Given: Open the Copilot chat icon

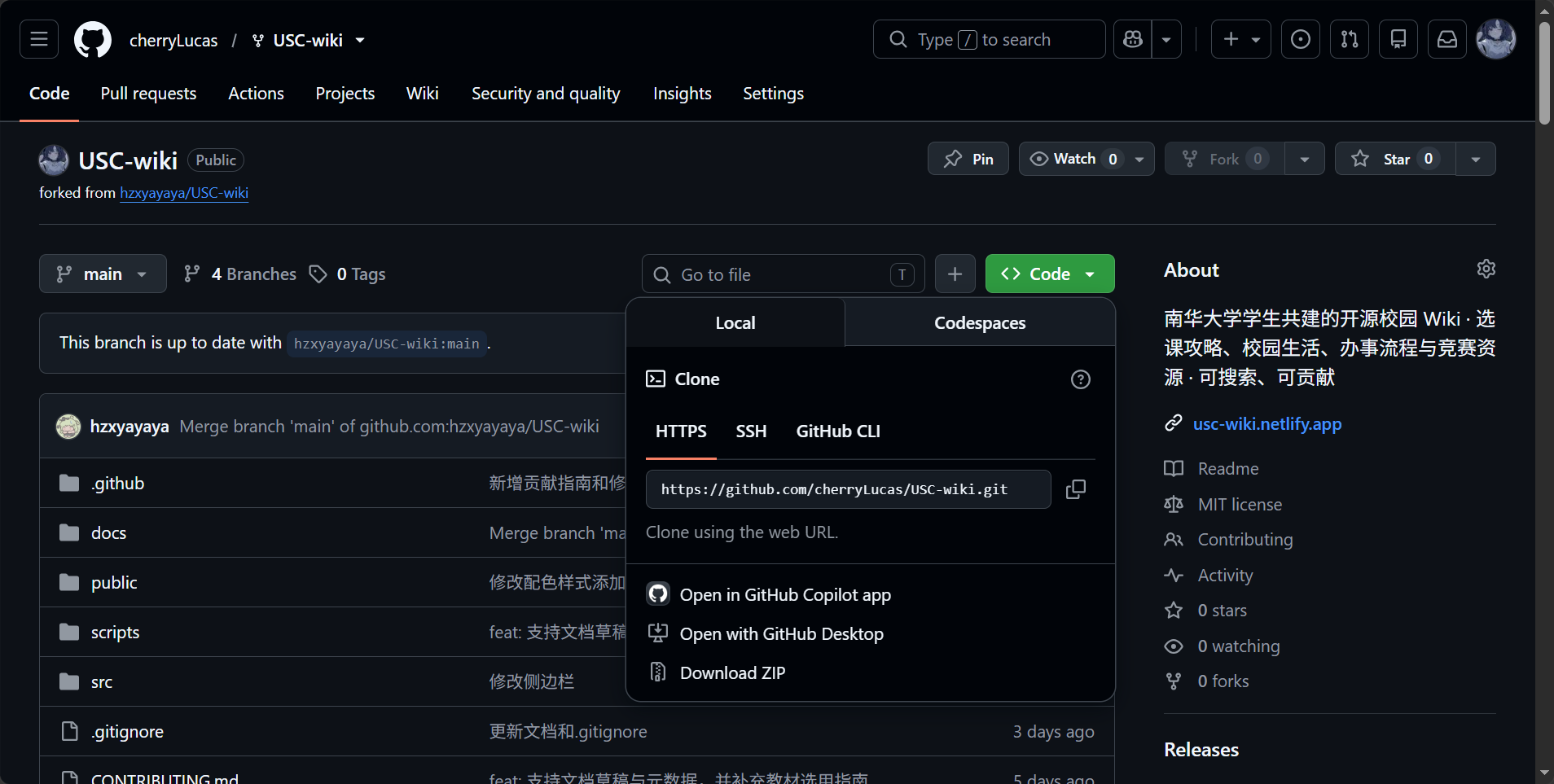Looking at the screenshot, I should [1133, 39].
